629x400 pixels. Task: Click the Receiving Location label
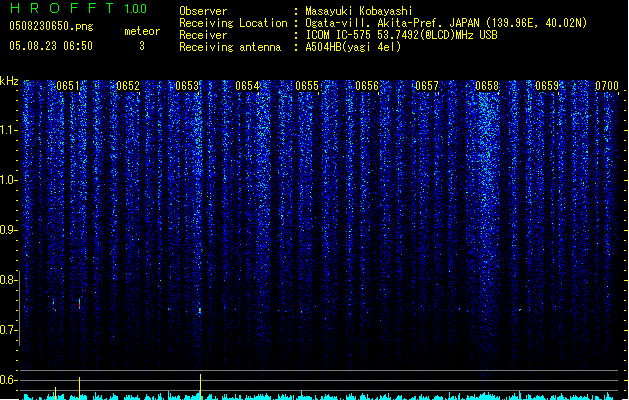point(233,23)
